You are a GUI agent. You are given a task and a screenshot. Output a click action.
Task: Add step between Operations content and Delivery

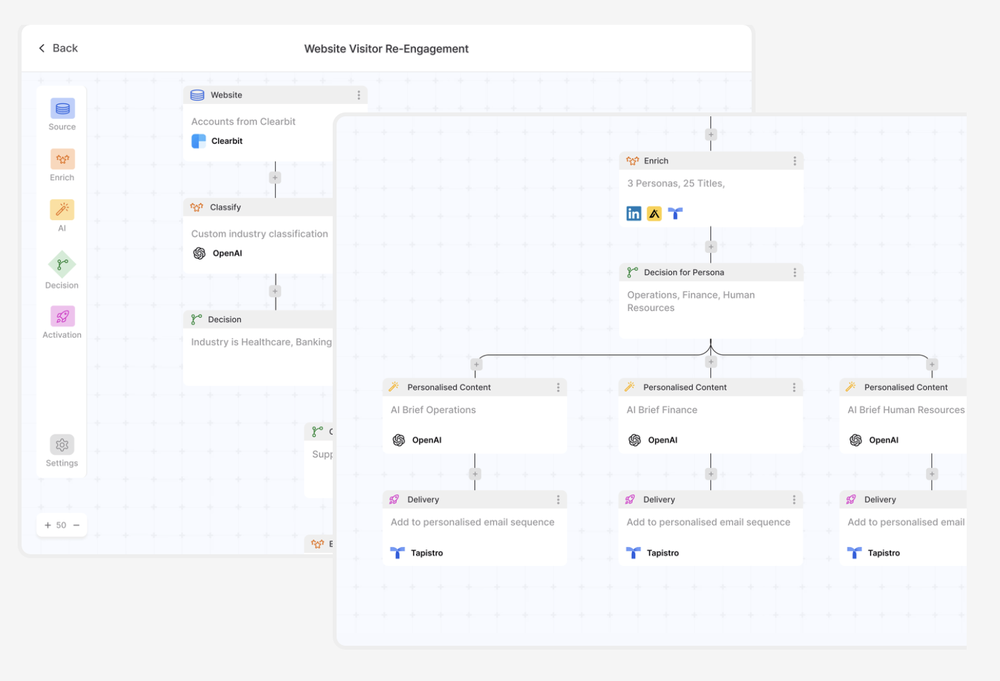pyautogui.click(x=475, y=474)
